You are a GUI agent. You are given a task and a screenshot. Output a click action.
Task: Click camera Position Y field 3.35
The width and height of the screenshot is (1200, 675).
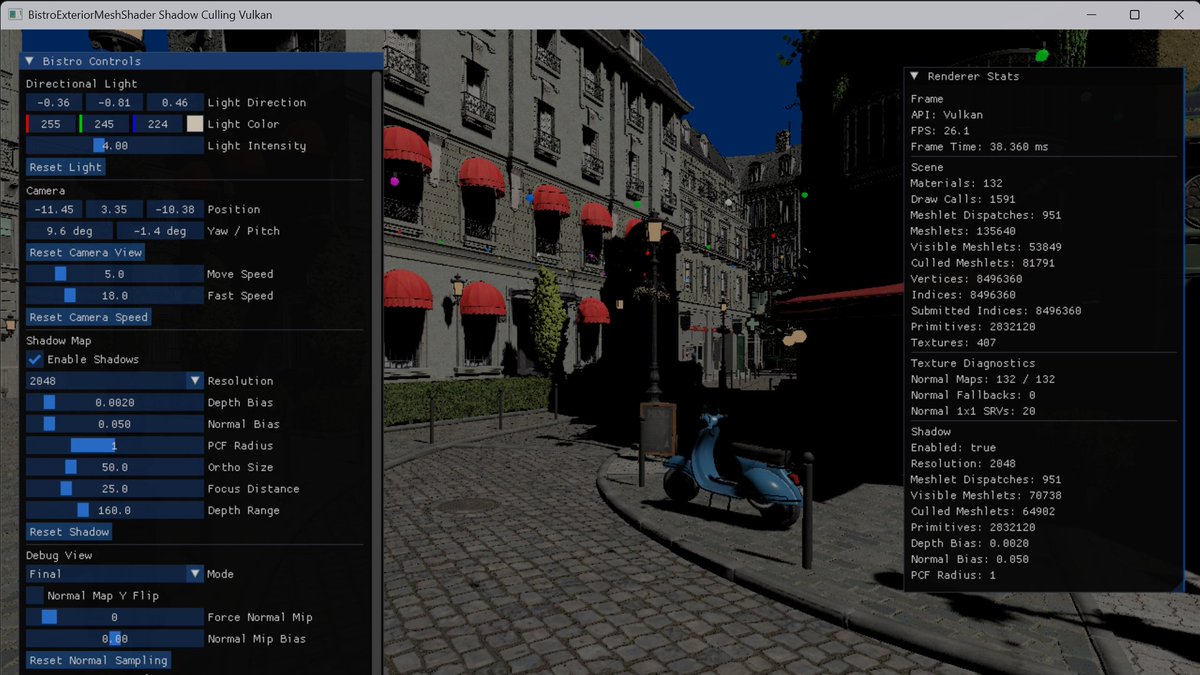[115, 210]
